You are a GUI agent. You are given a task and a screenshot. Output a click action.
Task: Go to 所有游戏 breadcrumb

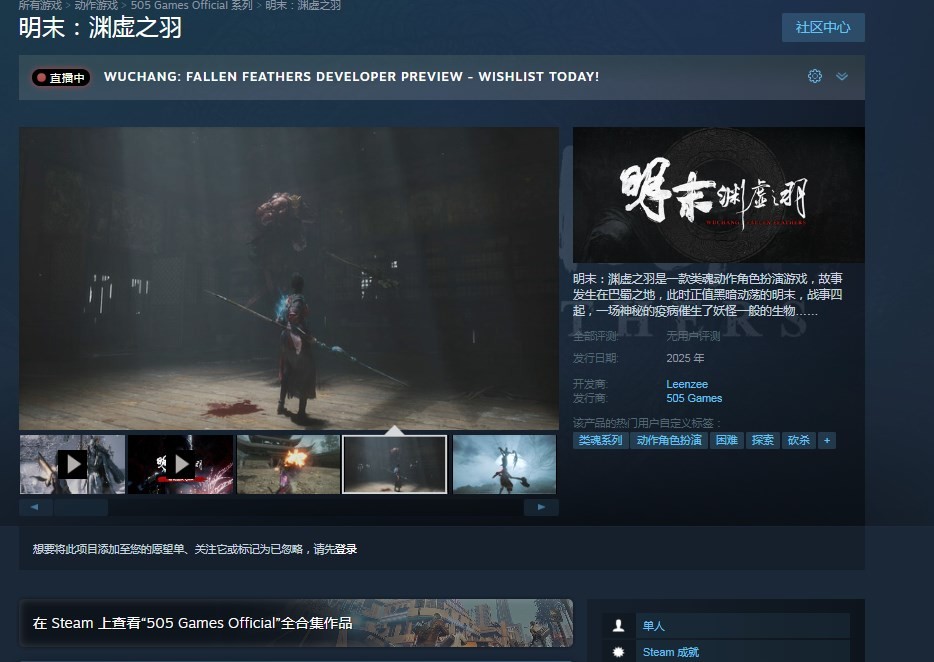pos(40,6)
